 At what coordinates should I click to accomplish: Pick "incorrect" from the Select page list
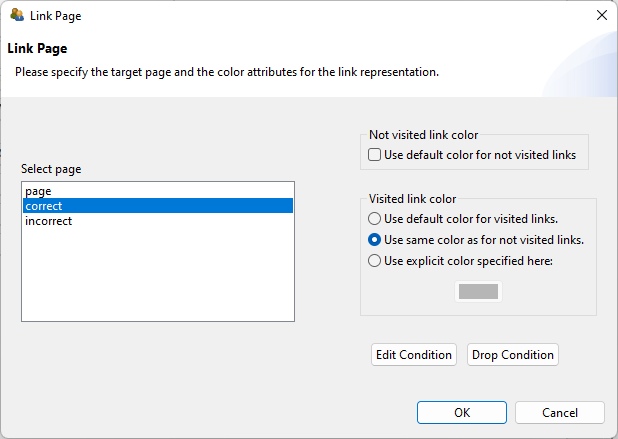pos(48,221)
